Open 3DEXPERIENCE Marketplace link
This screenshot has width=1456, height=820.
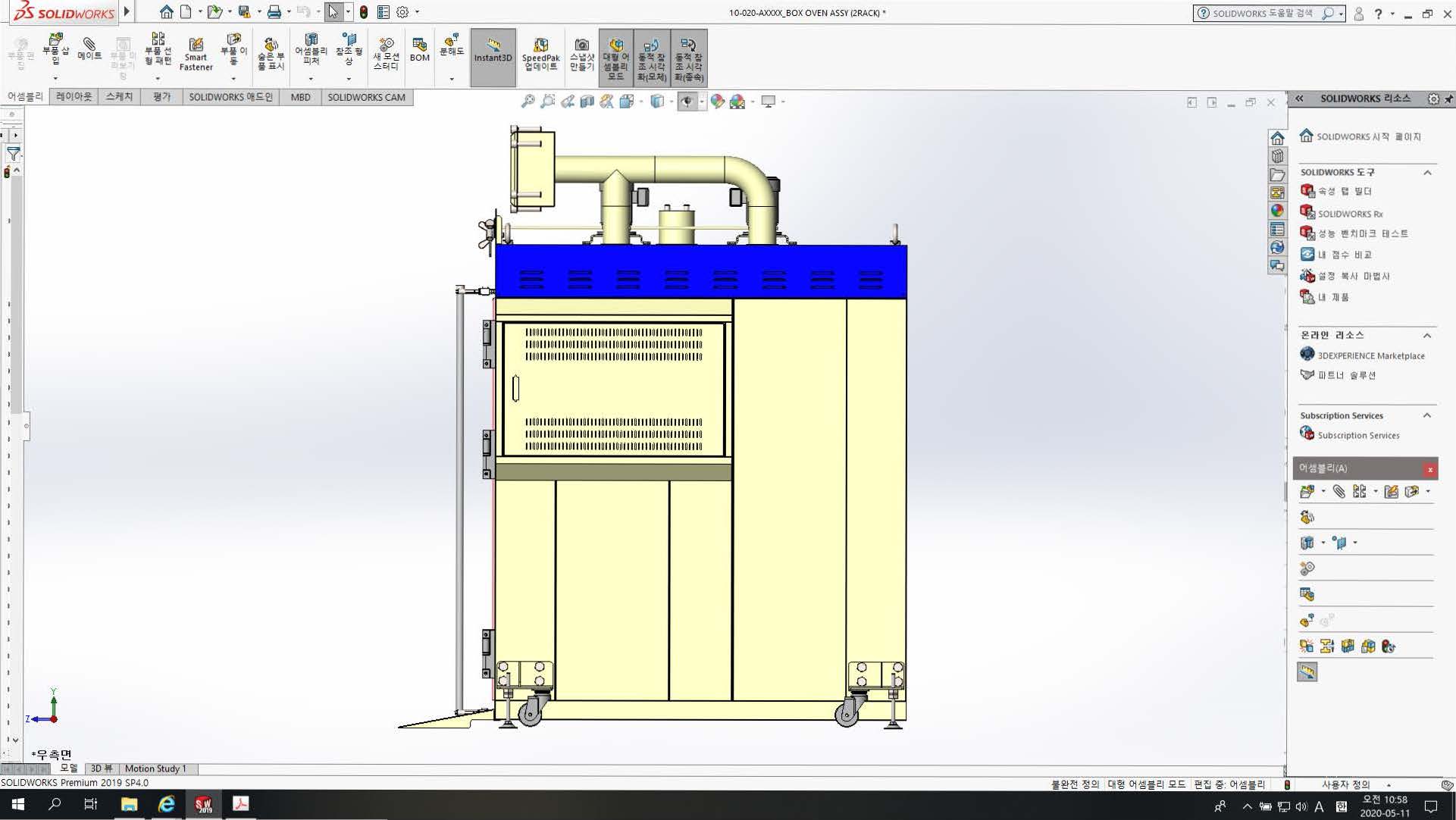pyautogui.click(x=1370, y=355)
